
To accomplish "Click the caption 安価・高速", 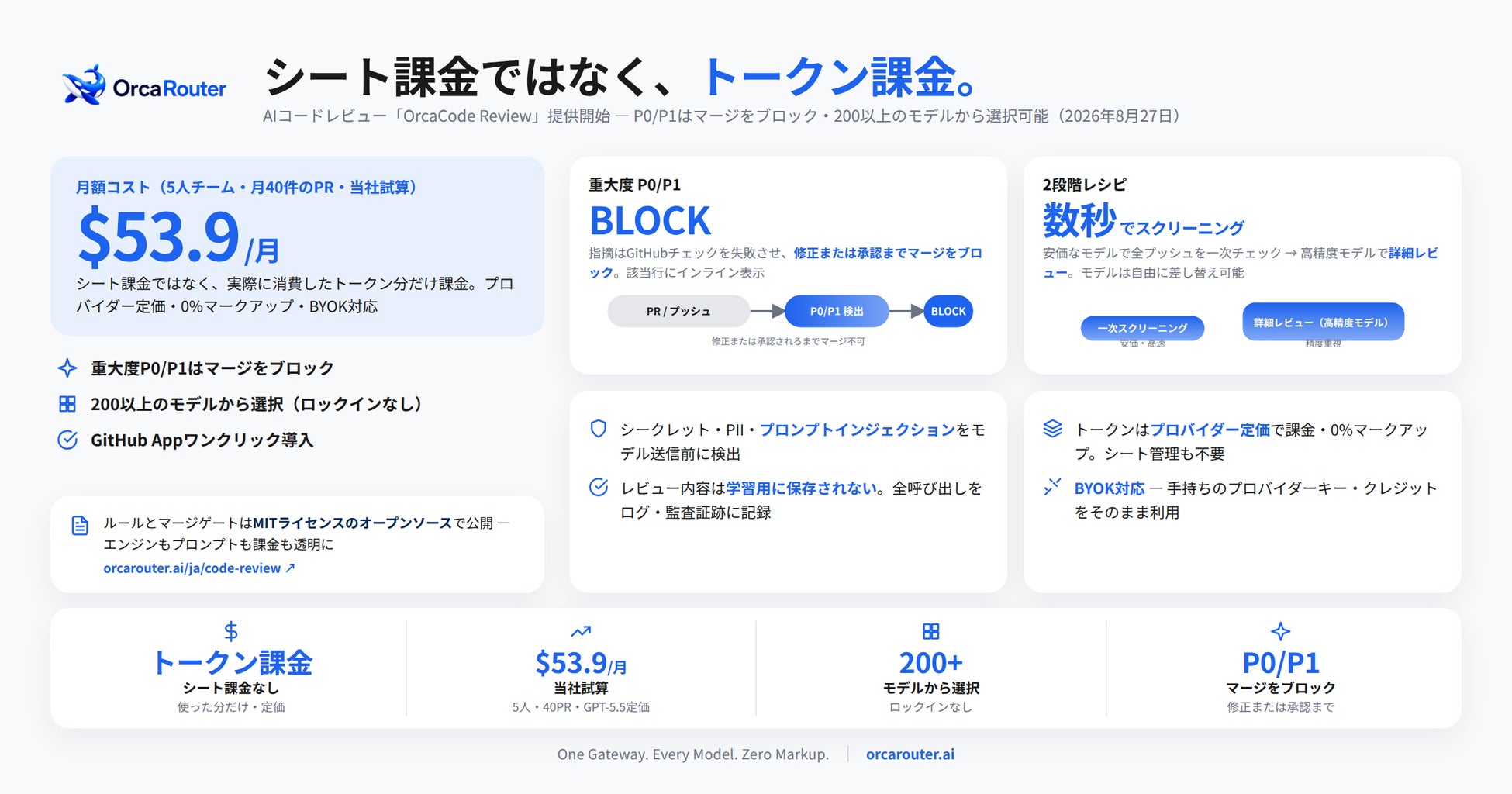I will (1142, 343).
